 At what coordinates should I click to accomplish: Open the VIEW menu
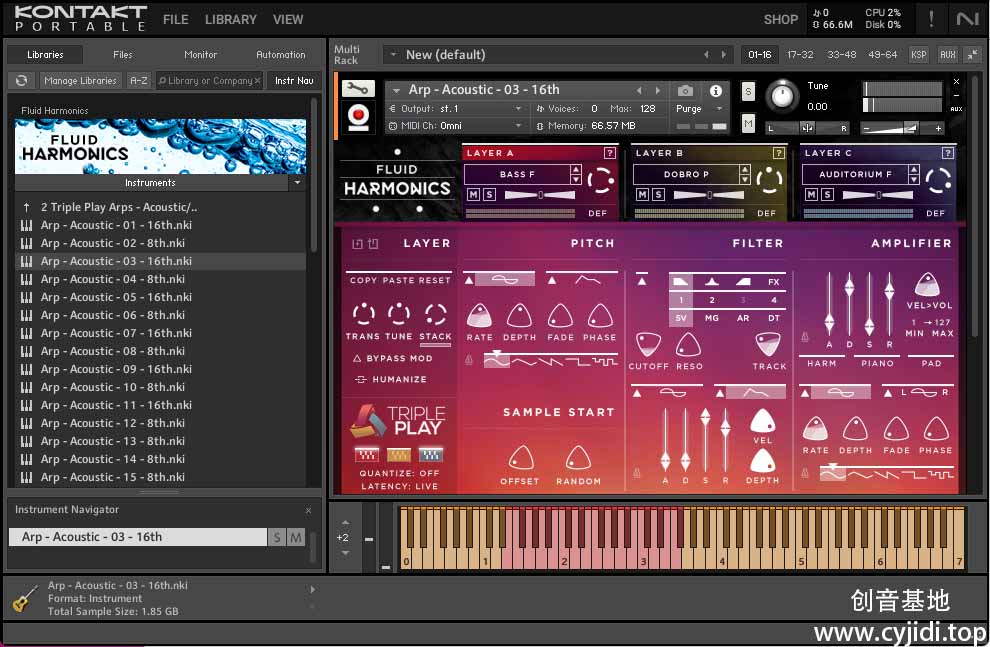coord(288,20)
